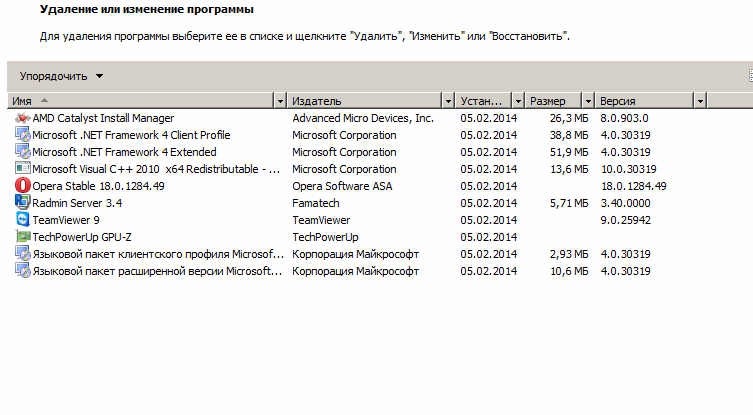Open the Имя column filter arrow
Screen dimensions: 753x415
(x=280, y=101)
